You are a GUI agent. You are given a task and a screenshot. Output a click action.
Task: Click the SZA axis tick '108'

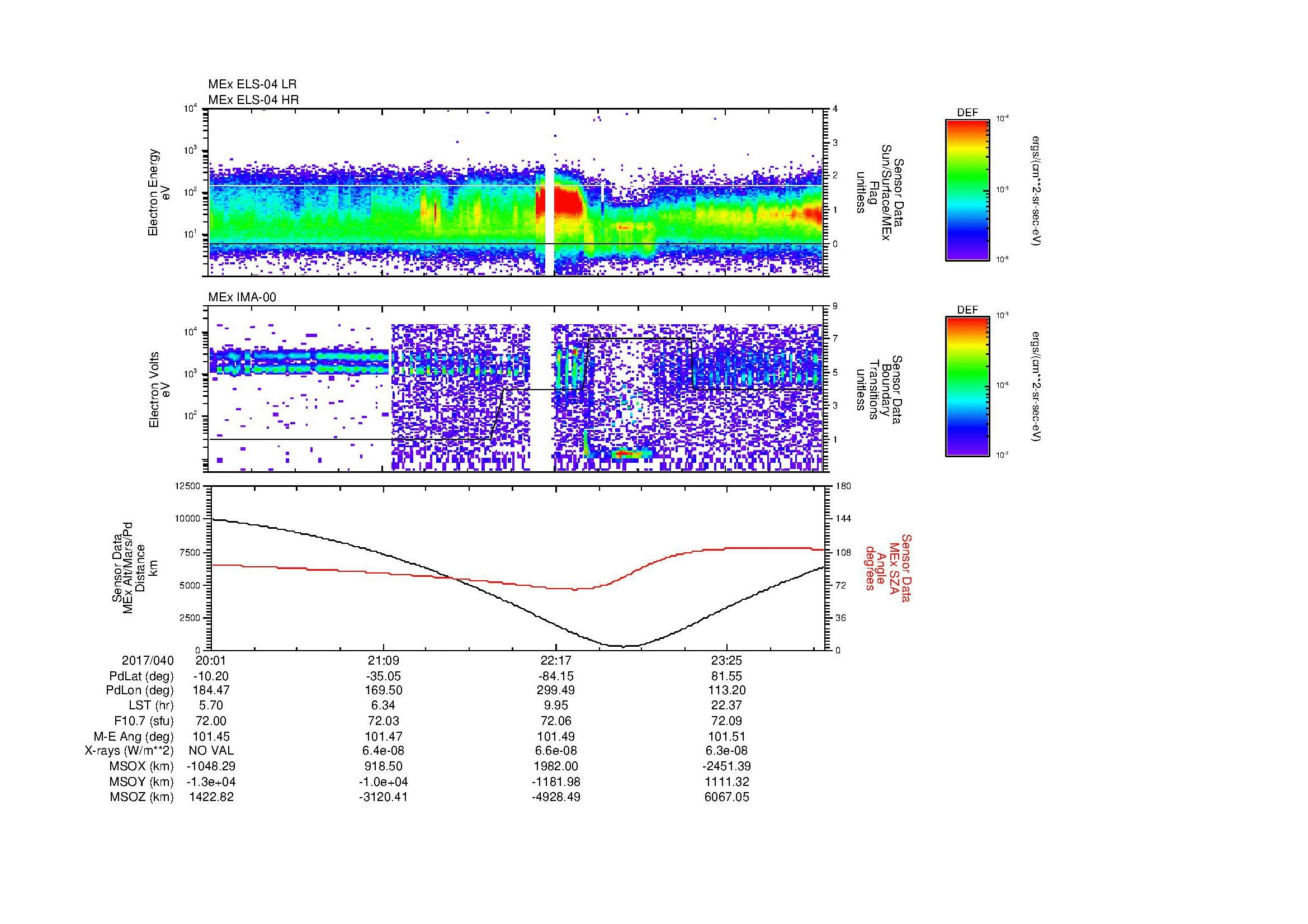click(x=842, y=552)
